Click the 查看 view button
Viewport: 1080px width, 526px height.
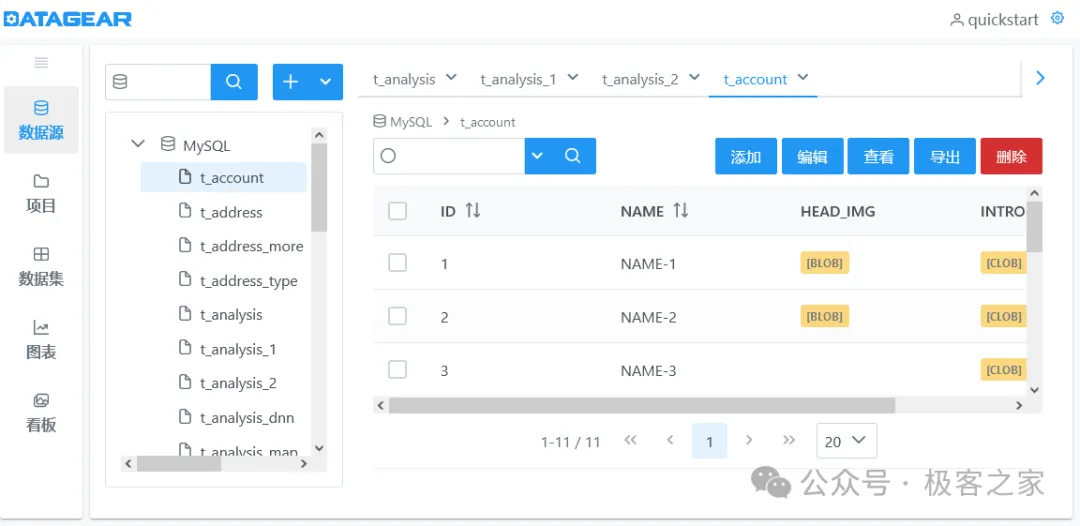click(x=878, y=156)
